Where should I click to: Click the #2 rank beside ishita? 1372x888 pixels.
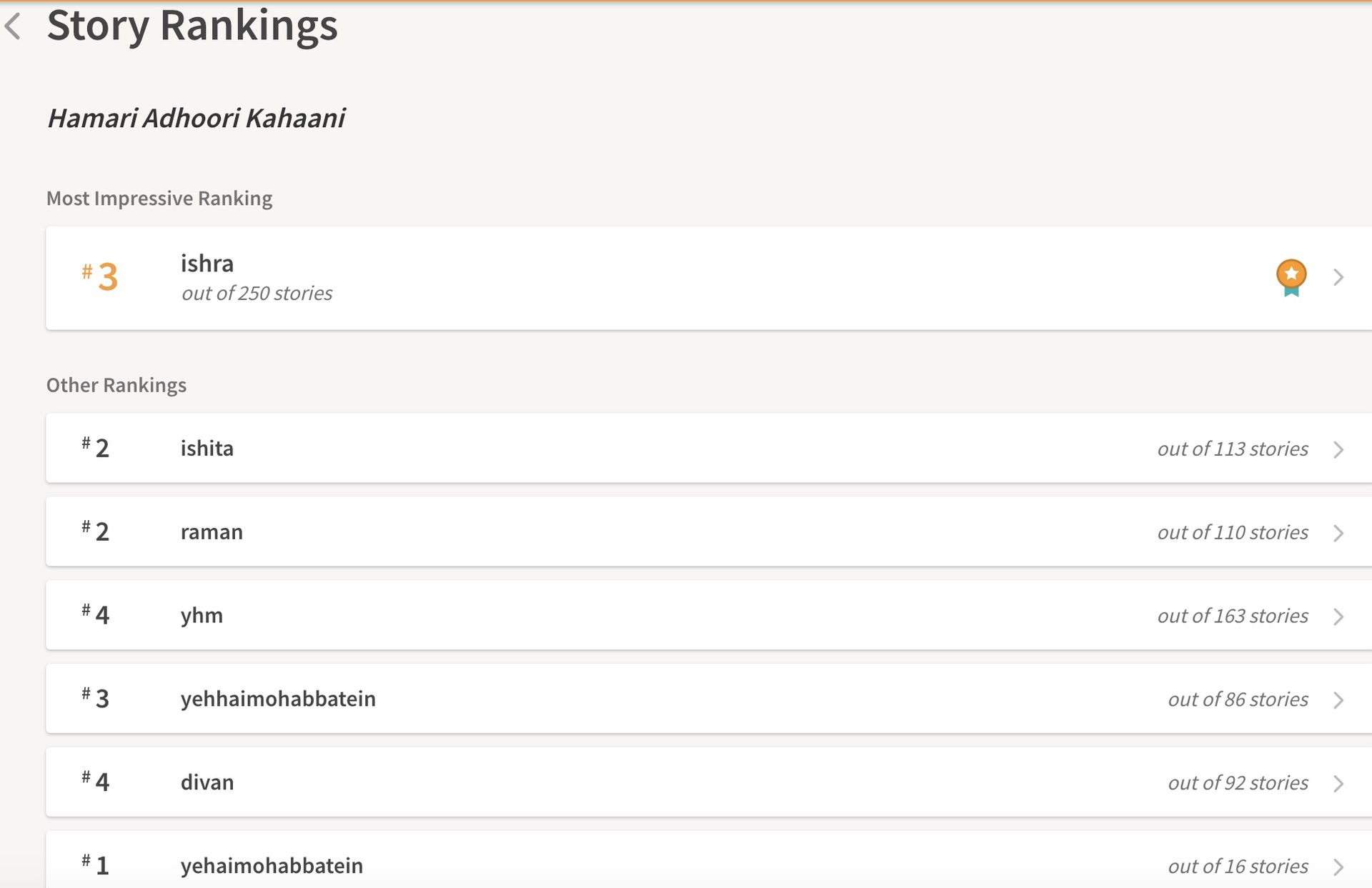tap(96, 448)
